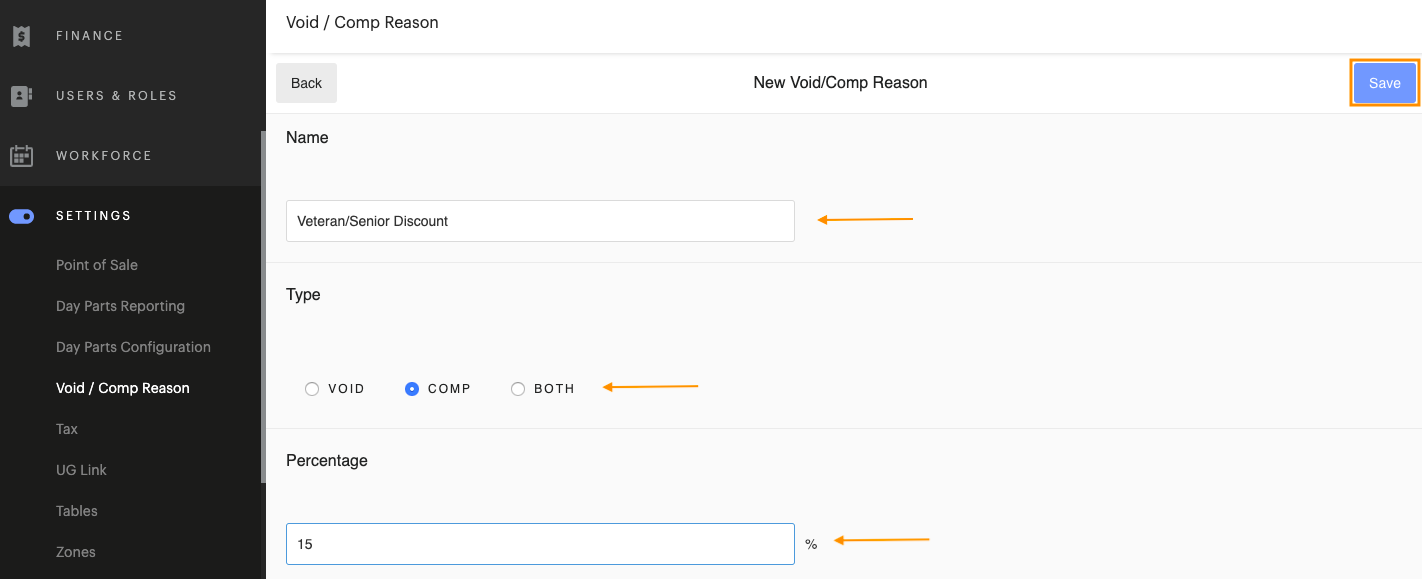Open Point of Sale settings
Image resolution: width=1422 pixels, height=579 pixels.
(x=97, y=265)
